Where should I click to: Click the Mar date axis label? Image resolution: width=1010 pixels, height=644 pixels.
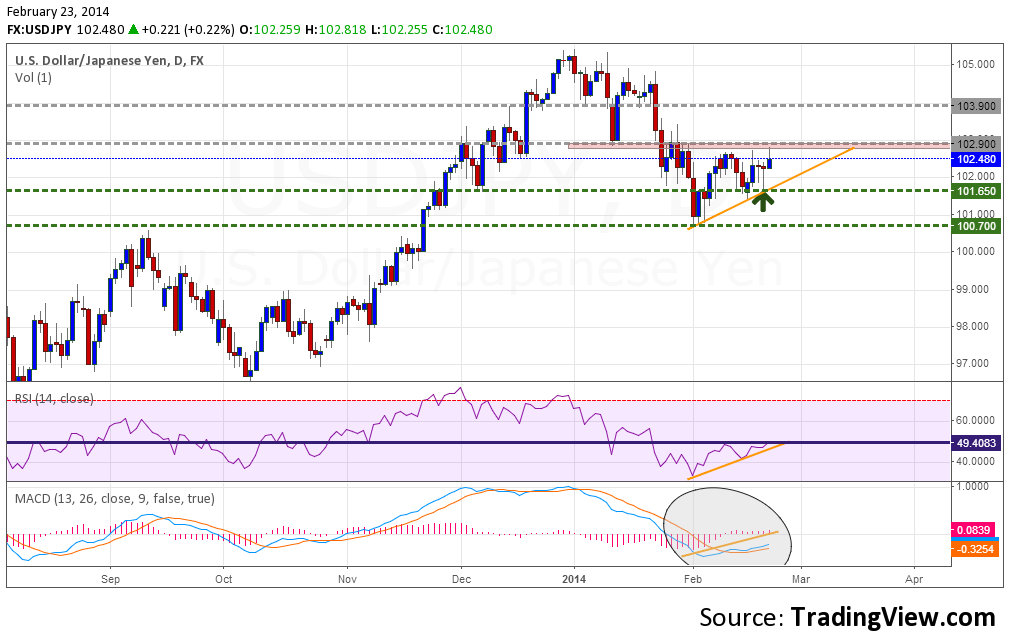(x=801, y=579)
